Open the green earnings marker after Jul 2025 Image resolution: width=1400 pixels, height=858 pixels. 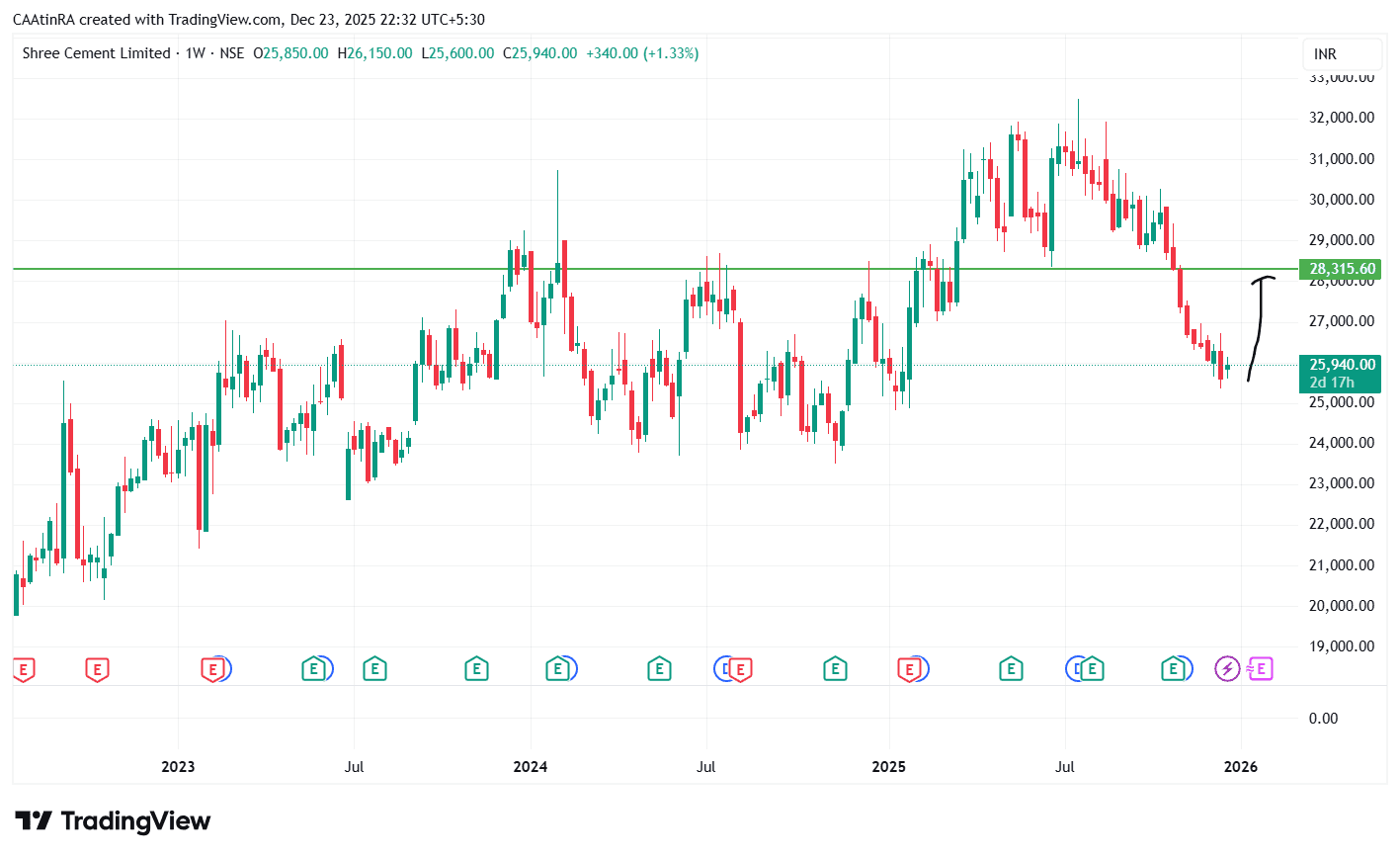1092,670
